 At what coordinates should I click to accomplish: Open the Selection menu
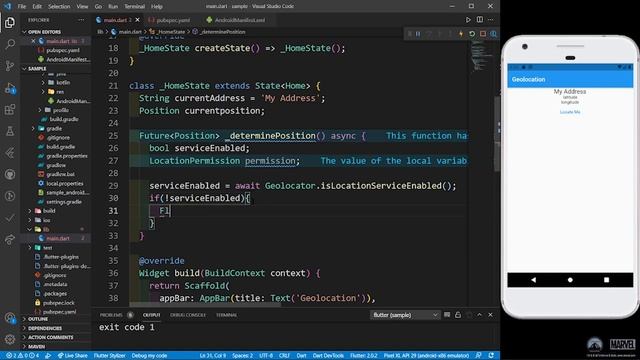click(x=59, y=7)
